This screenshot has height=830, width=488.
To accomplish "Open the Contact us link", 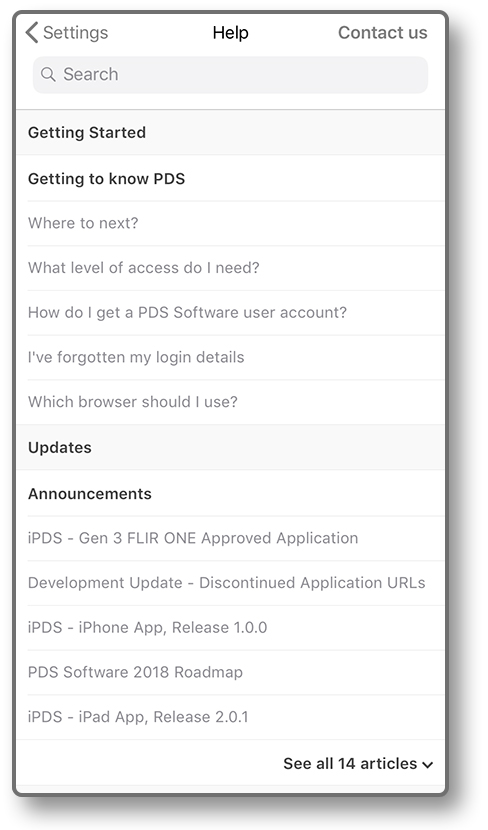I will pyautogui.click(x=383, y=33).
